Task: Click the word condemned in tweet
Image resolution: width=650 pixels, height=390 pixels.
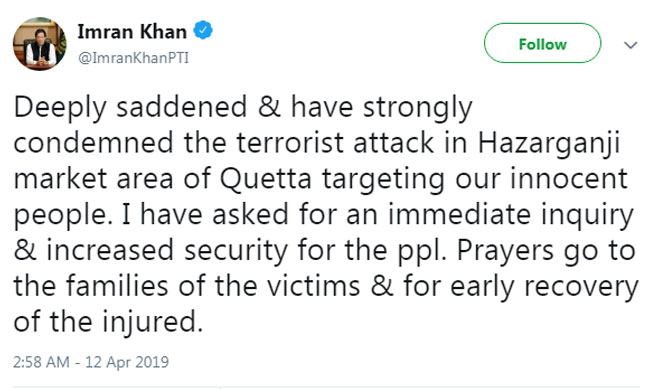Action: 93,143
